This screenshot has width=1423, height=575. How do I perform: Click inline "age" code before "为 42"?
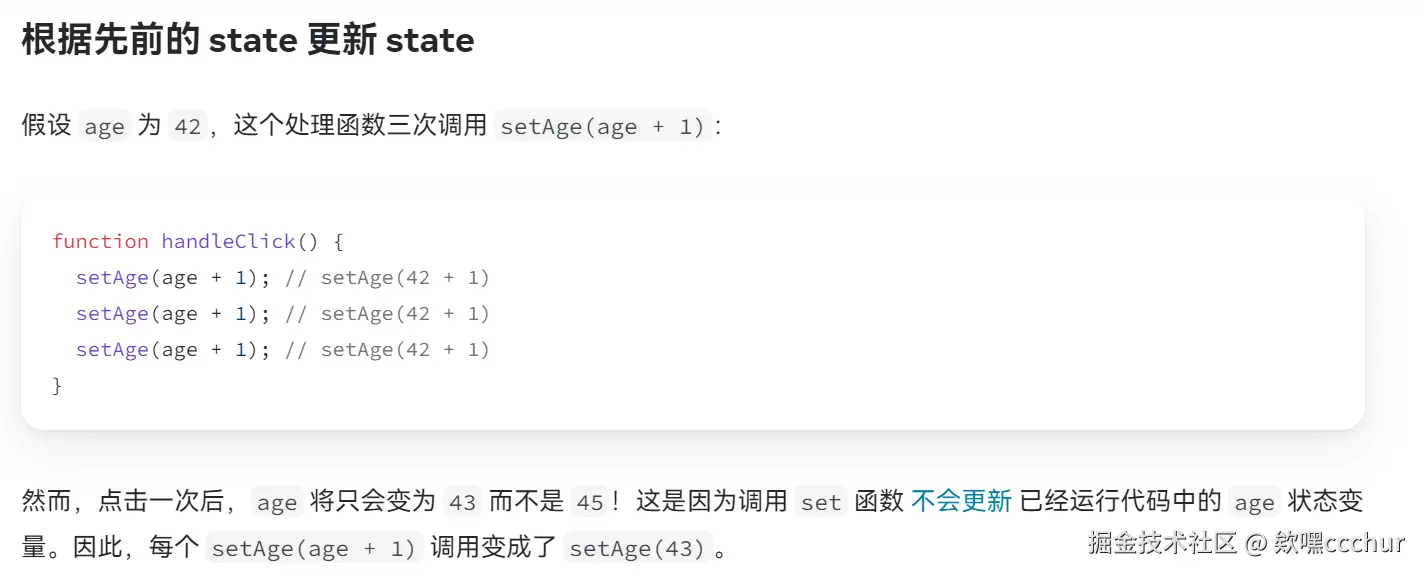click(104, 126)
